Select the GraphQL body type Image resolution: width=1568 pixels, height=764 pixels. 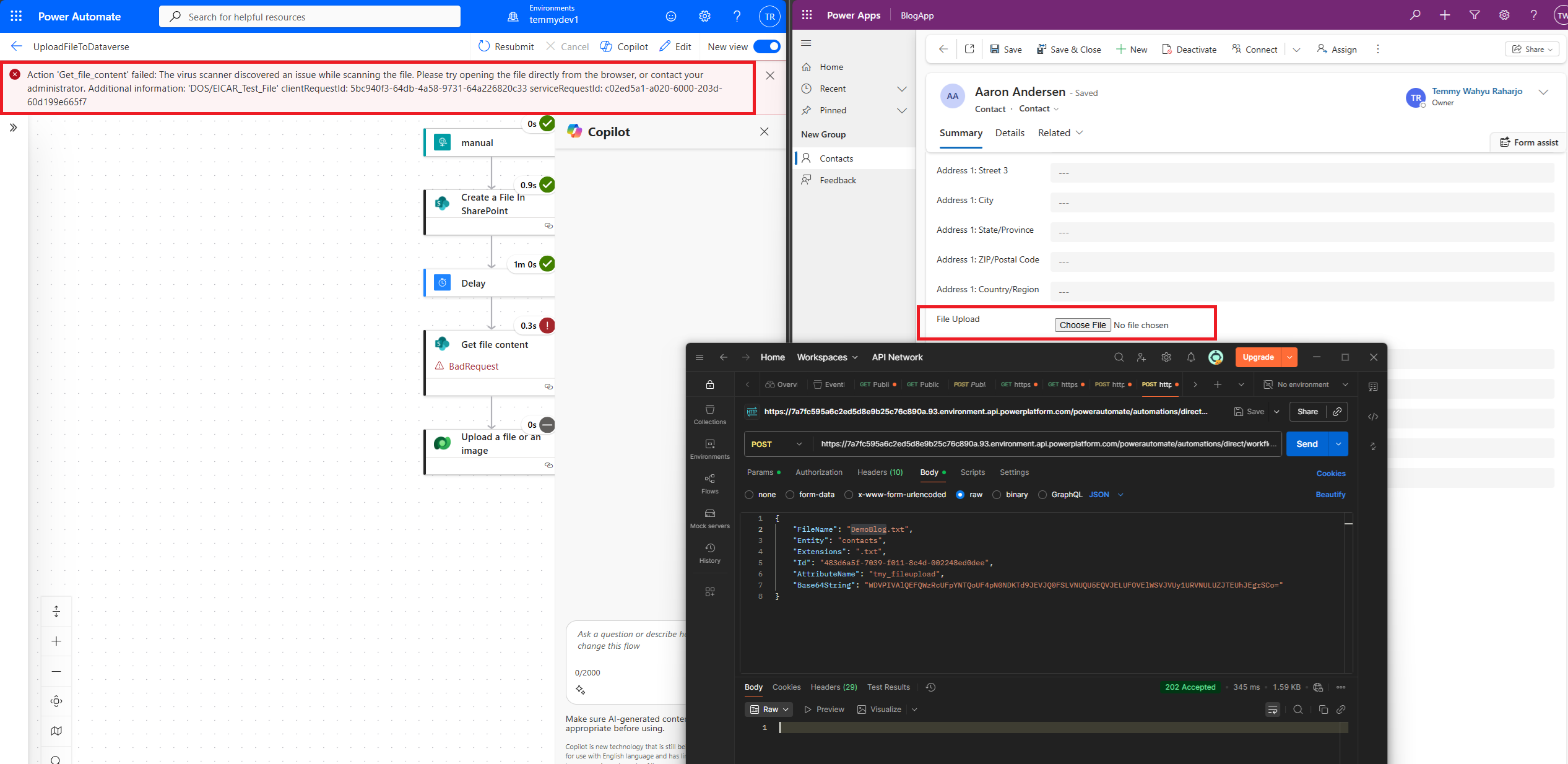tap(1042, 495)
